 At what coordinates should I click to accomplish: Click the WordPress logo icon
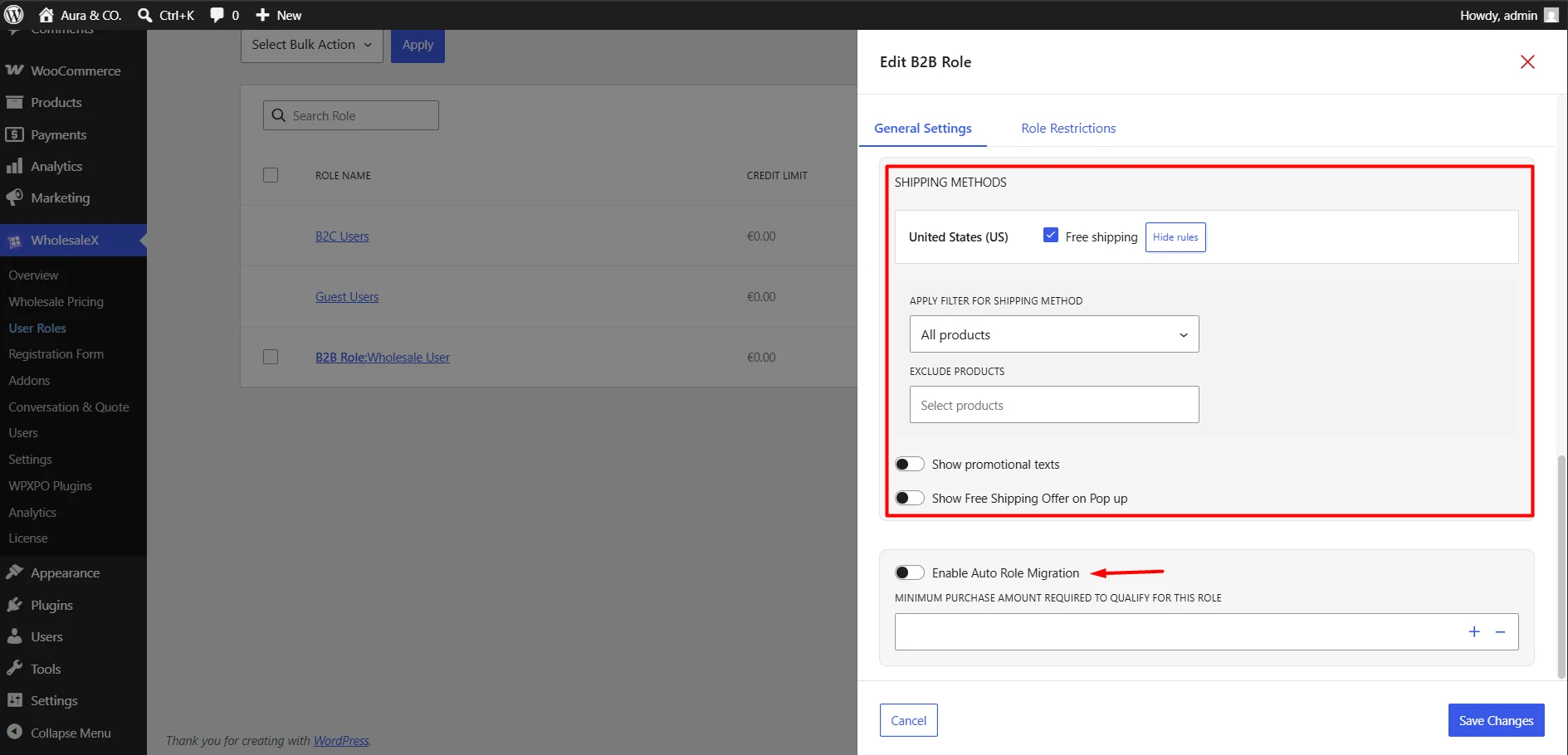pyautogui.click(x=14, y=15)
